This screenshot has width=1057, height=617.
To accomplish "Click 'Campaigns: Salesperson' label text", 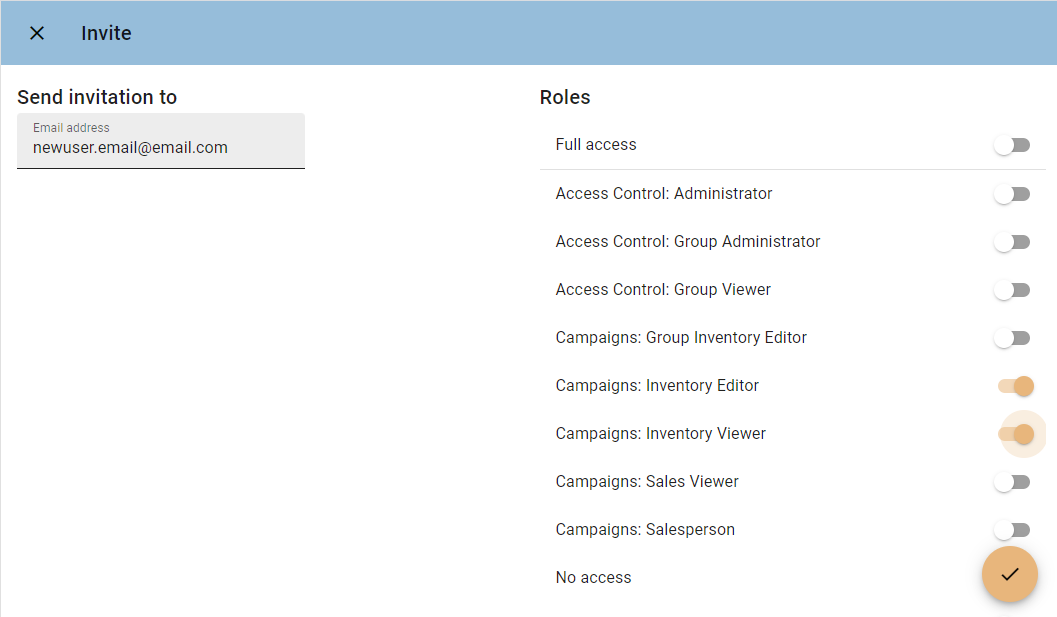I will click(645, 529).
